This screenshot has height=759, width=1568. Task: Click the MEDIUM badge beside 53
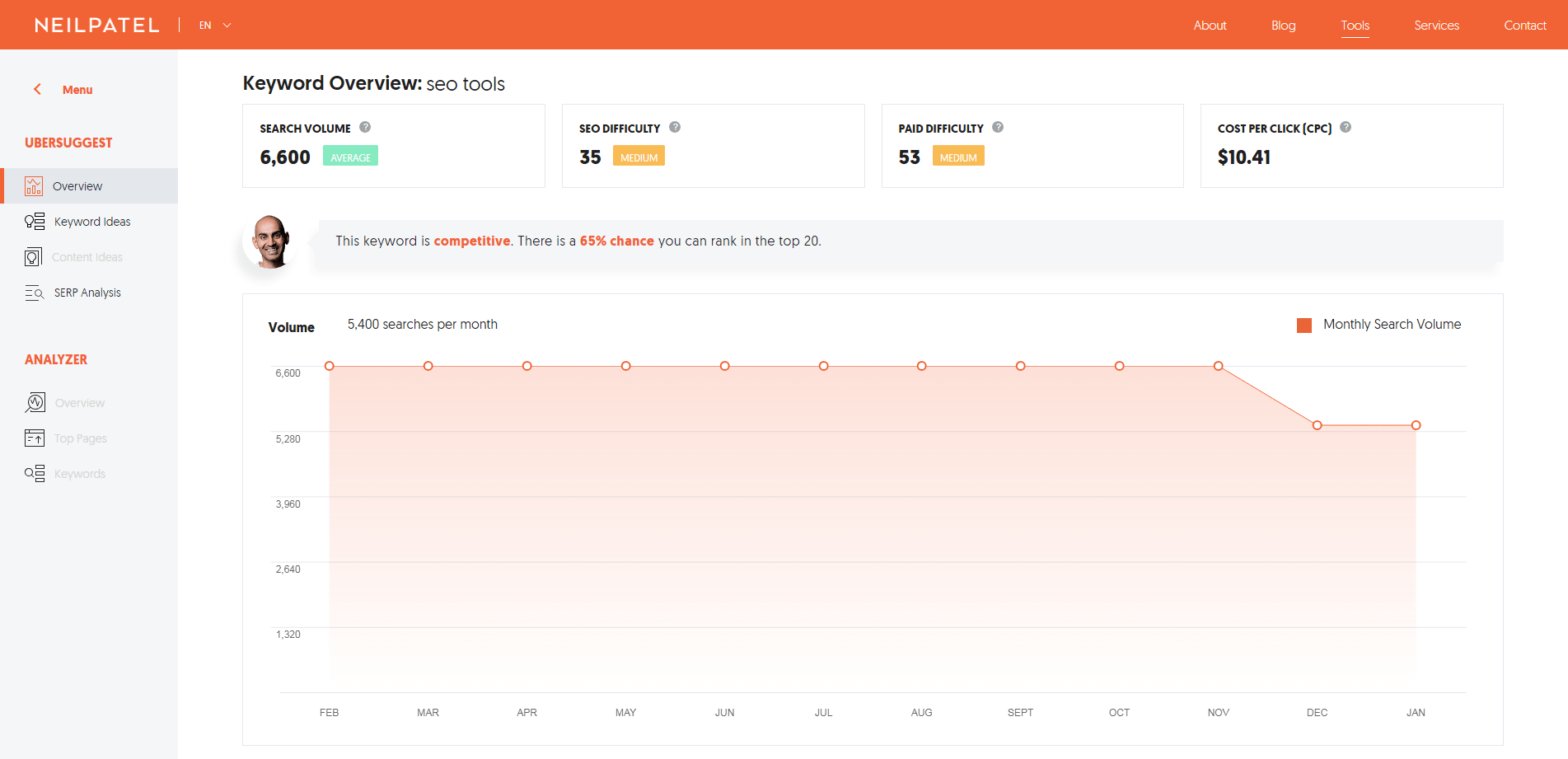coord(958,156)
